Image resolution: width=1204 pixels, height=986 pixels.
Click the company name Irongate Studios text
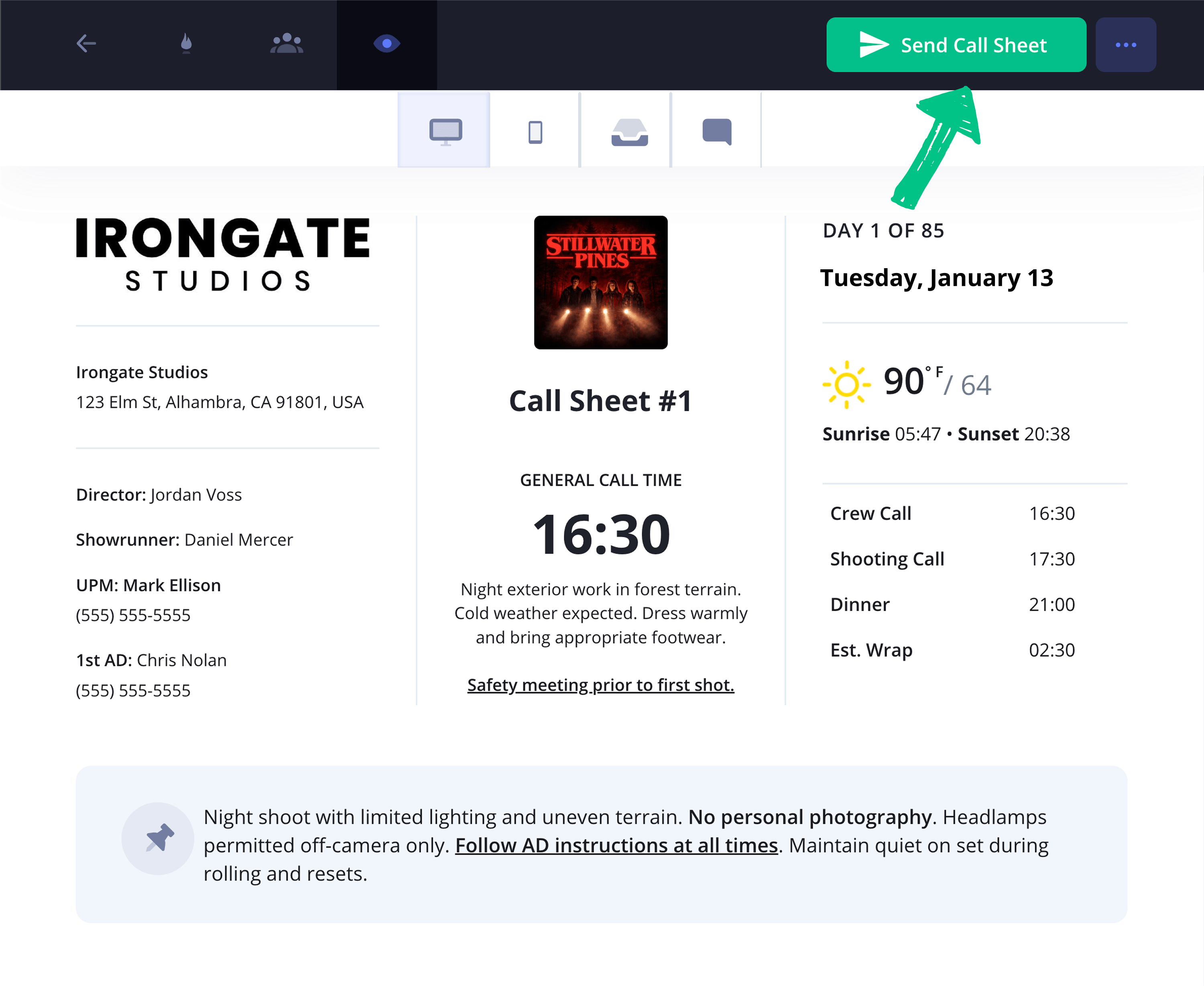(142, 372)
